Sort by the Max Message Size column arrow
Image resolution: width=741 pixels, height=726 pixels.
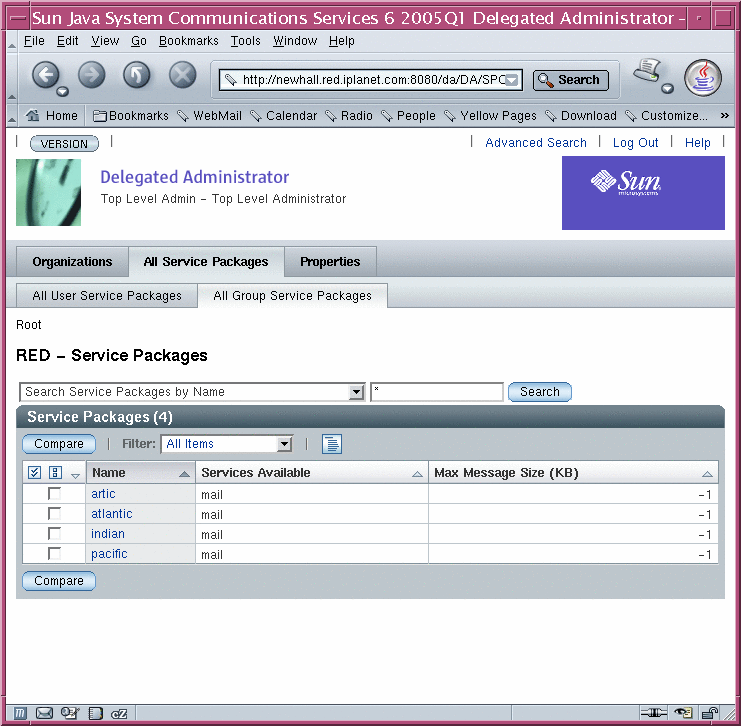pyautogui.click(x=707, y=474)
